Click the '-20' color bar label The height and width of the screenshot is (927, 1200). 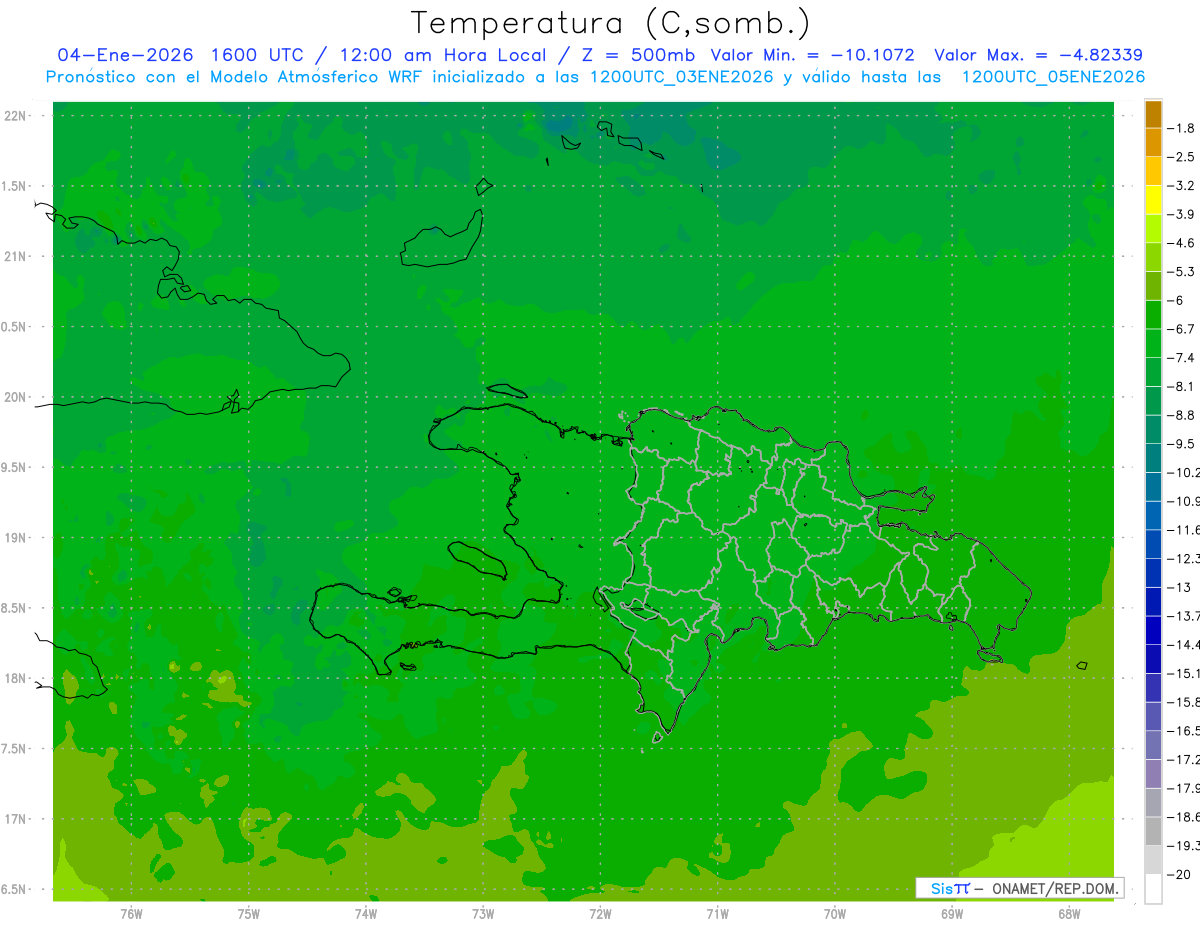[x=1180, y=874]
